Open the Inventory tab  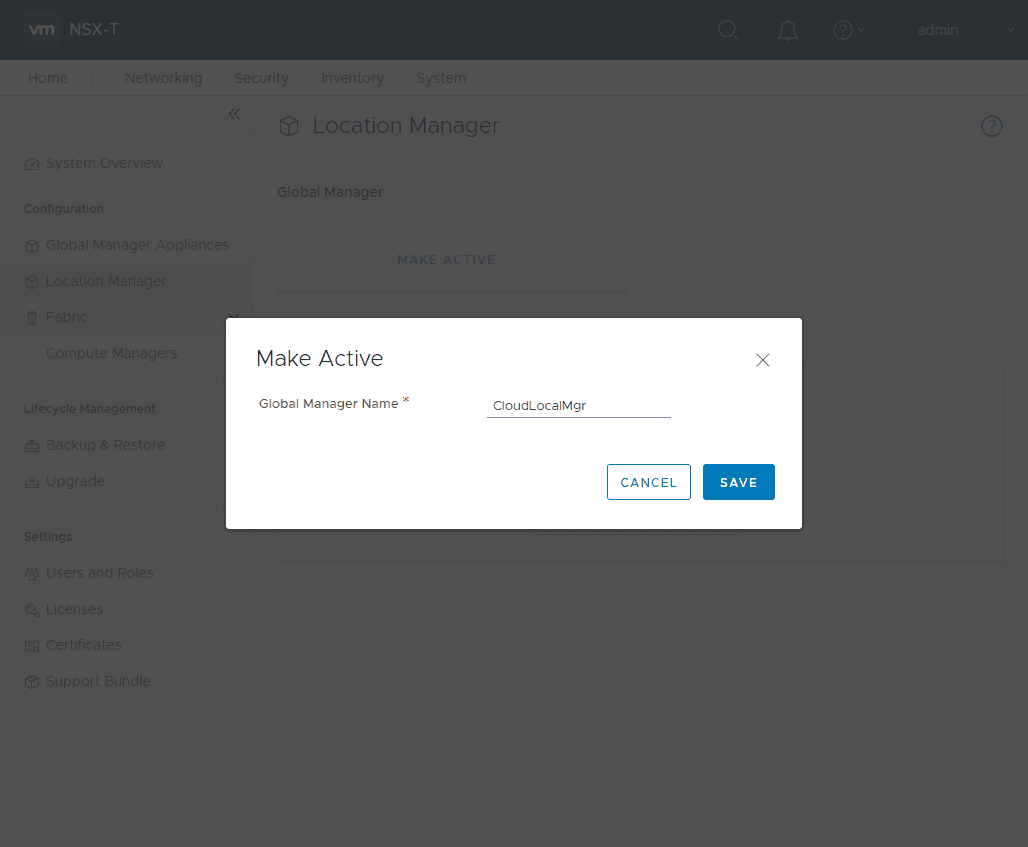pos(352,78)
